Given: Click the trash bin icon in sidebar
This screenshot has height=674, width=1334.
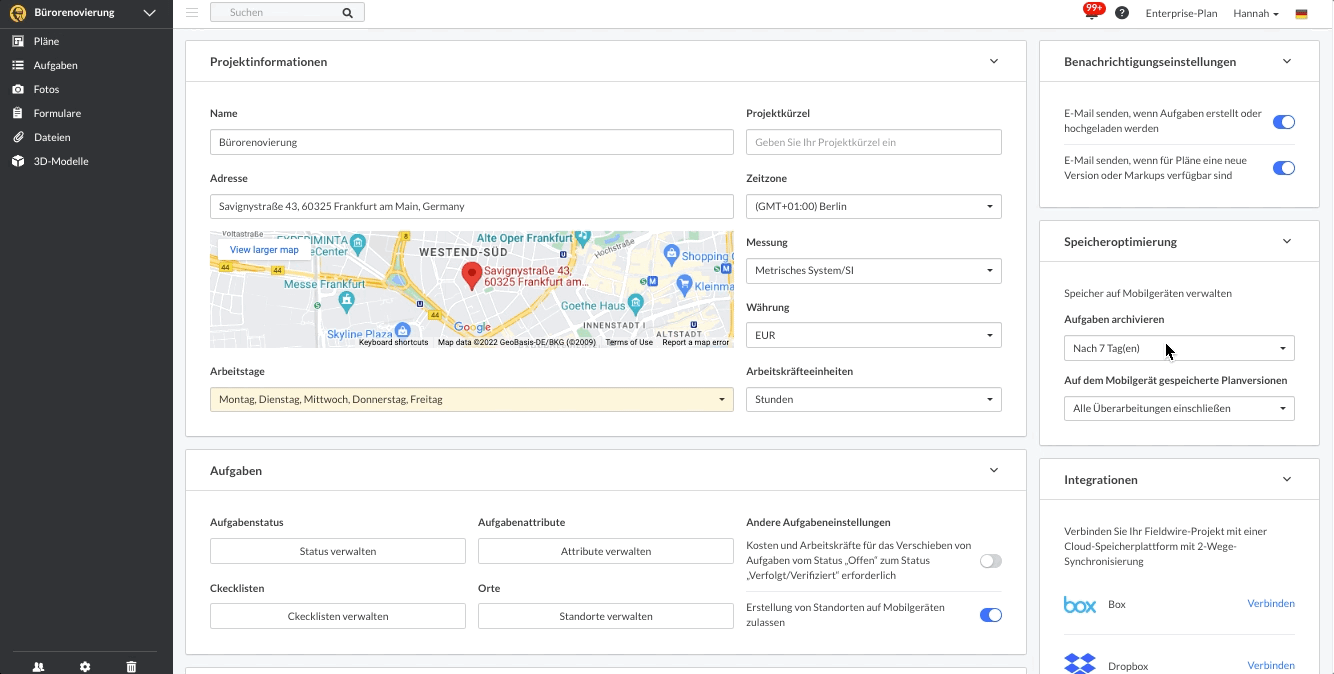Looking at the screenshot, I should tap(131, 667).
